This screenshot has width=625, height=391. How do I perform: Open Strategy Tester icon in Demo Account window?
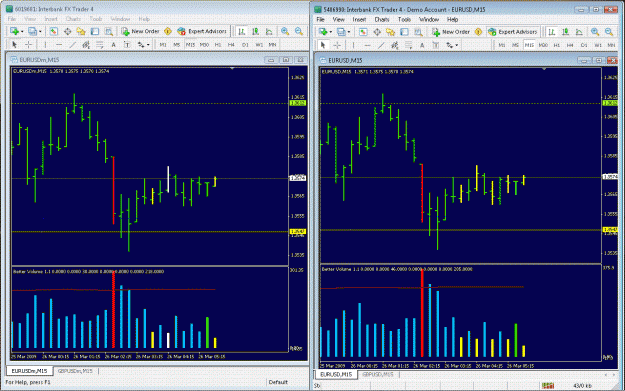pos(418,32)
